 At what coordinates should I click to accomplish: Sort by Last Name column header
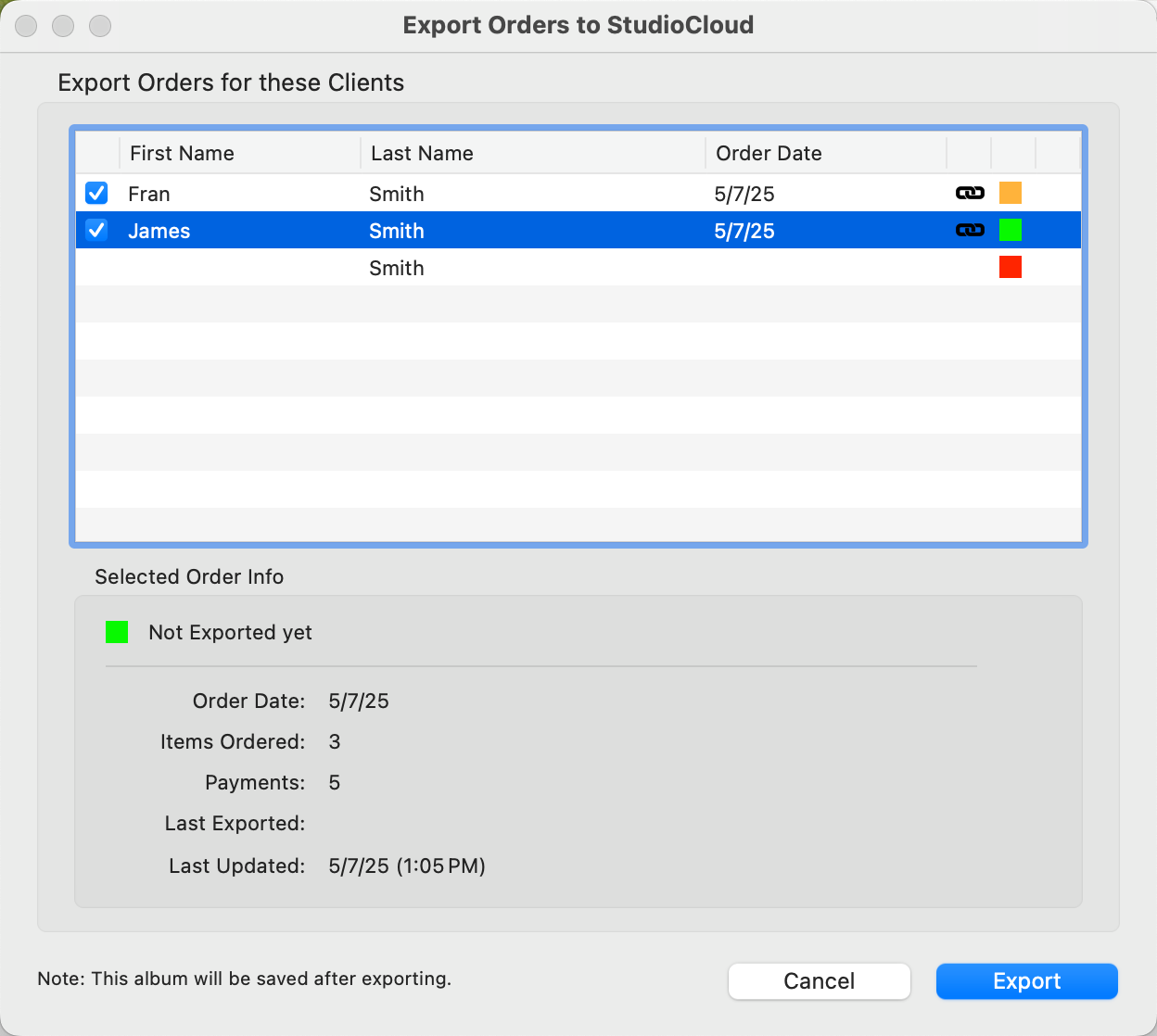[x=532, y=153]
